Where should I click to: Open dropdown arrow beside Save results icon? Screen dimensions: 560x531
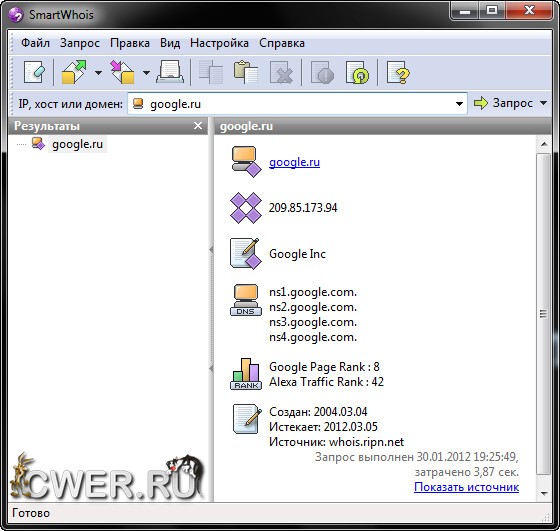(x=146, y=73)
